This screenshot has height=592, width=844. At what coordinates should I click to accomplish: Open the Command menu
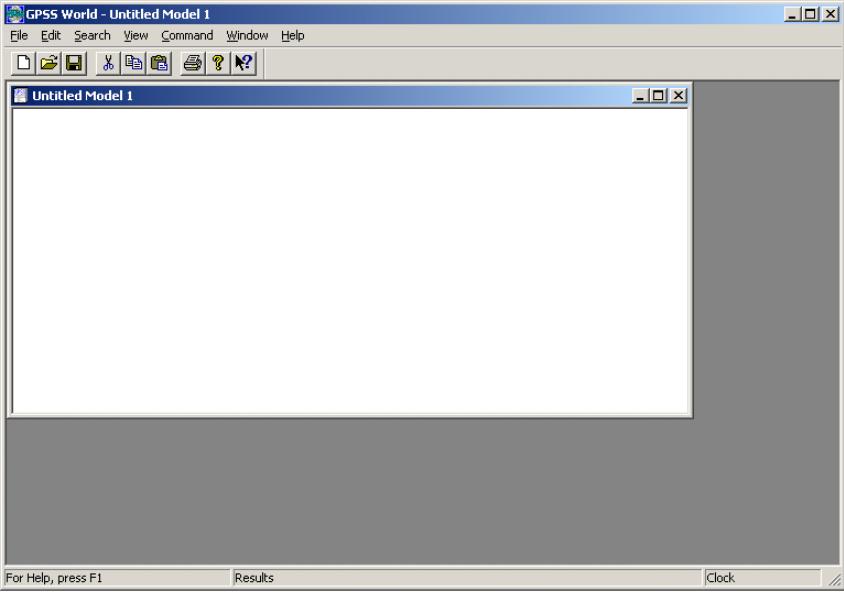[x=187, y=36]
